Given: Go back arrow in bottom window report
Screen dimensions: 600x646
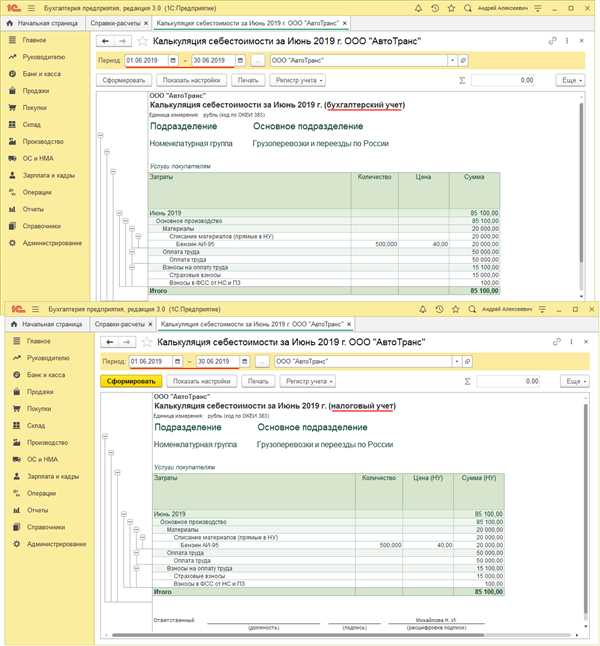Looking at the screenshot, I should pos(110,342).
